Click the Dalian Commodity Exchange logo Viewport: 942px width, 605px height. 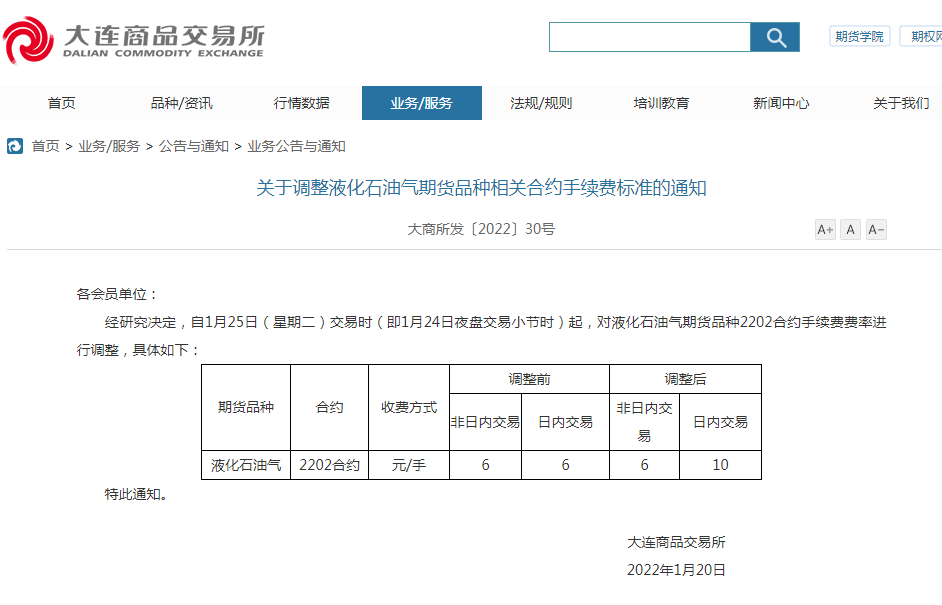click(134, 40)
